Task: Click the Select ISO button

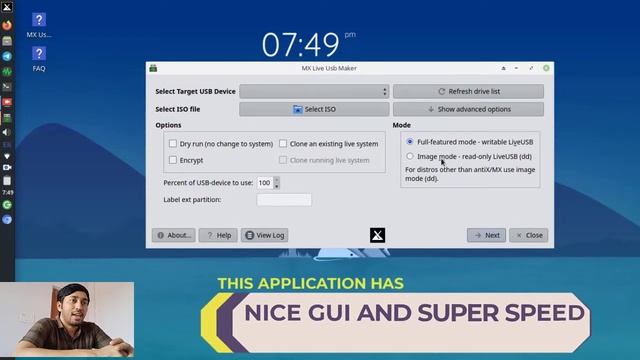Action: click(x=314, y=109)
